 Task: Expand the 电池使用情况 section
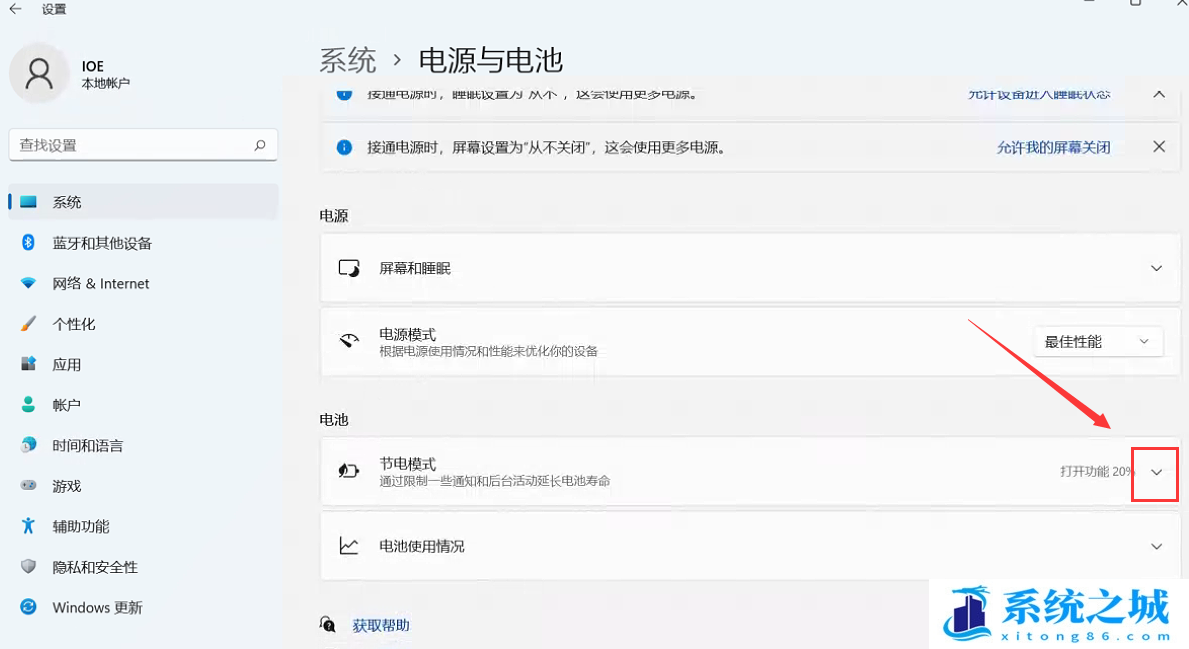1156,546
